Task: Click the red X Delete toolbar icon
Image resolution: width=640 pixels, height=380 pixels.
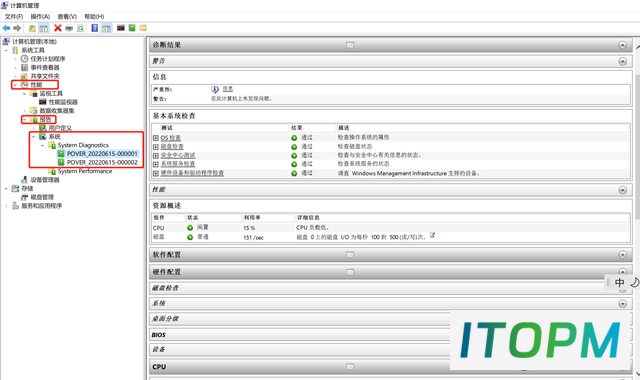Action: click(x=58, y=28)
